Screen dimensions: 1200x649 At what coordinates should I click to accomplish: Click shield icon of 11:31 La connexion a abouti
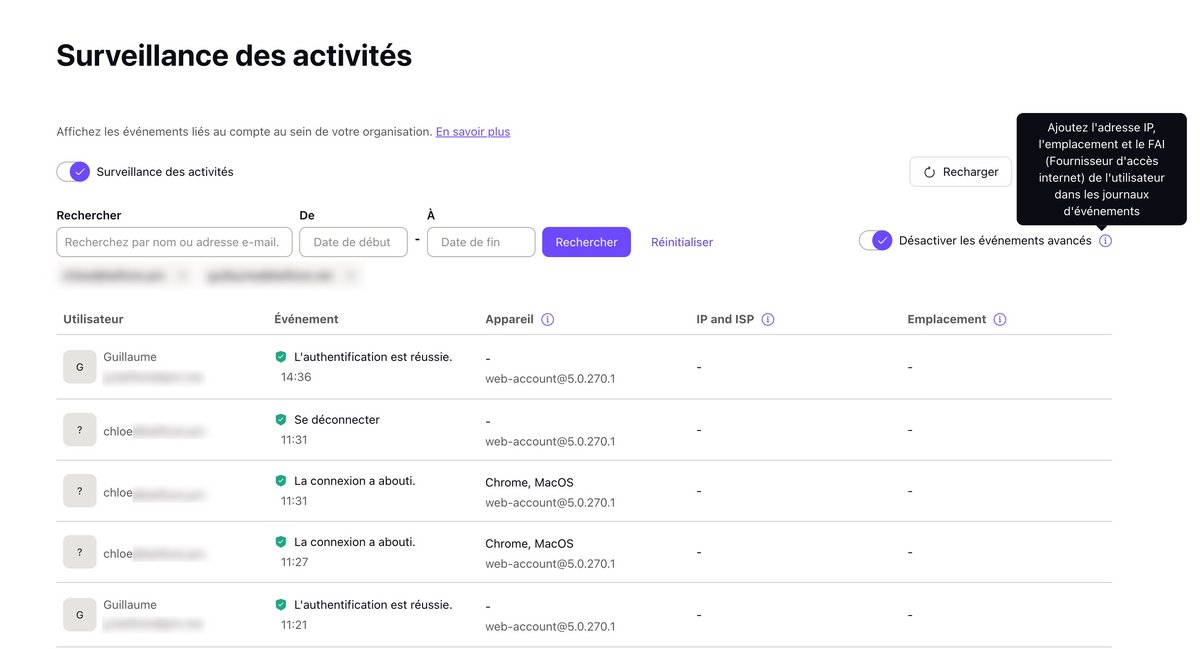pyautogui.click(x=281, y=481)
